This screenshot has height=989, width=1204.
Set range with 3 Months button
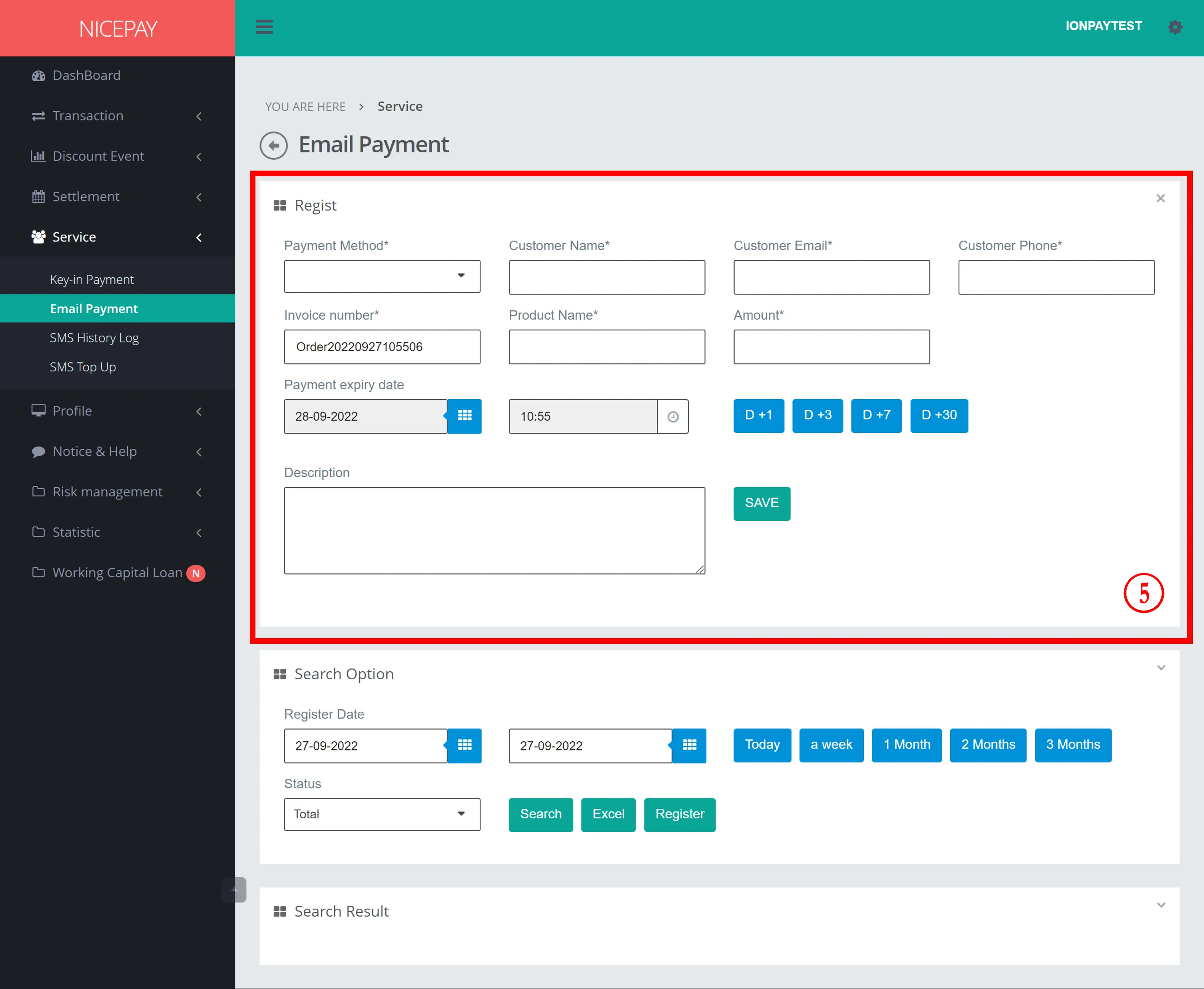[1073, 745]
